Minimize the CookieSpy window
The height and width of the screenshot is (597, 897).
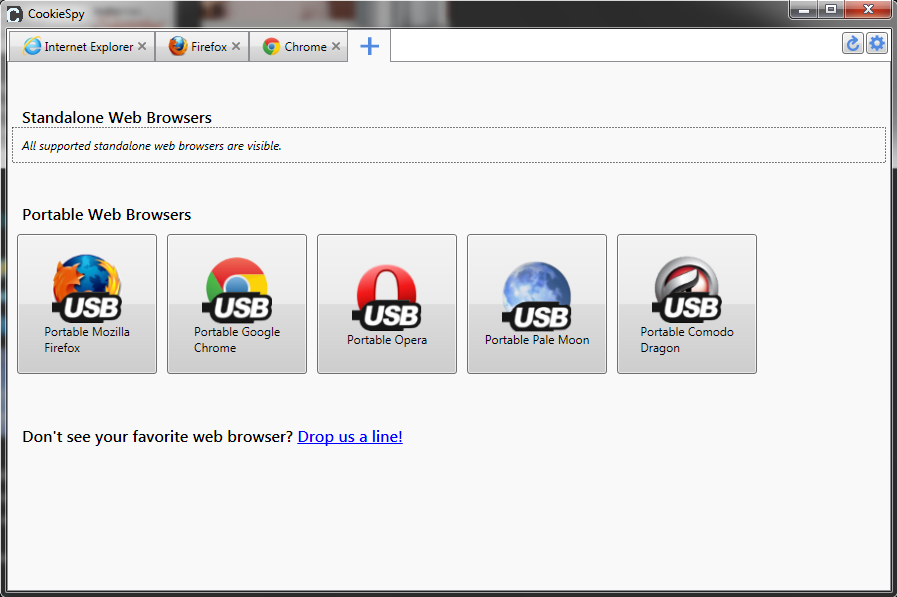pyautogui.click(x=803, y=9)
